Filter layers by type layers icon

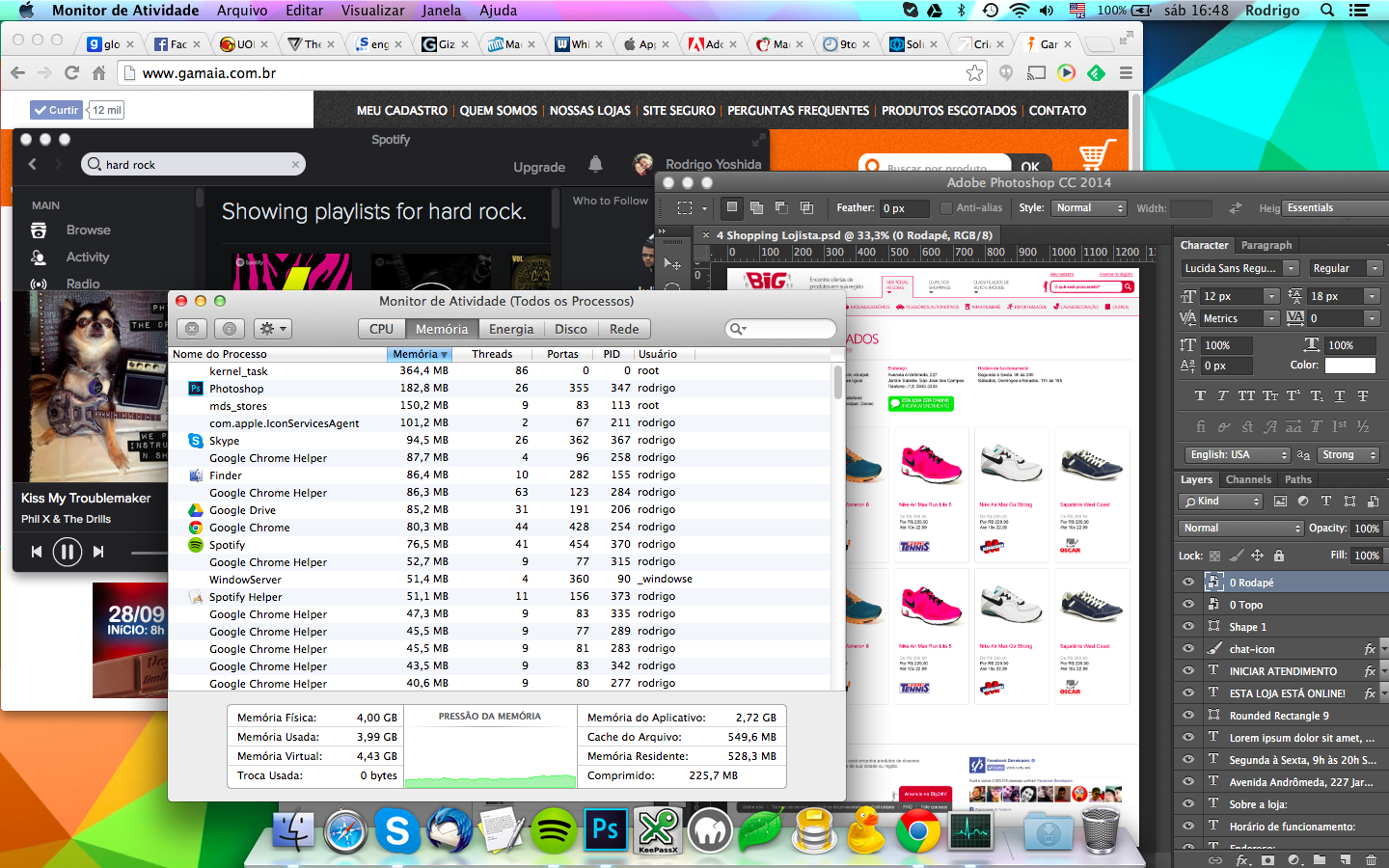coord(1326,502)
